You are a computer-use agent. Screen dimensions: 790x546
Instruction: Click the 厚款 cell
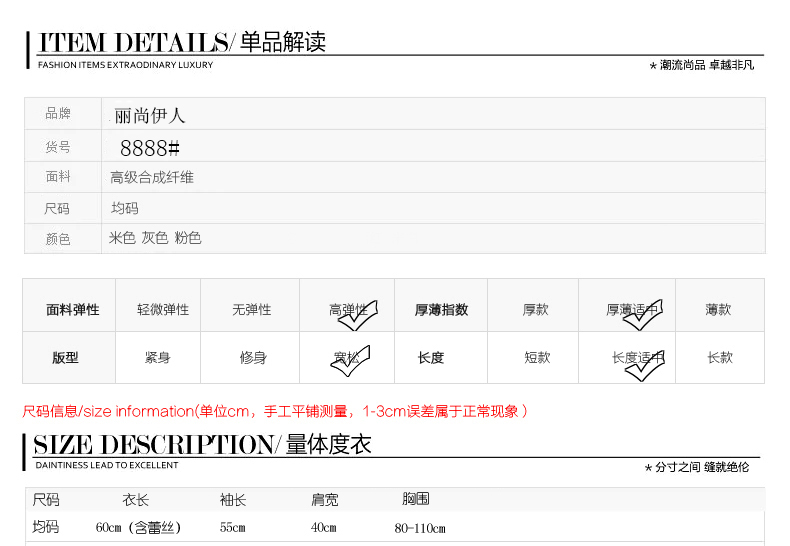(x=533, y=305)
